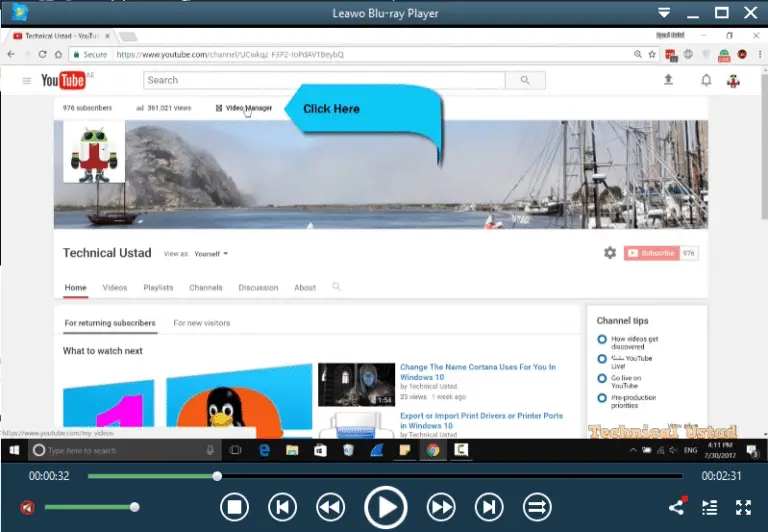Viewport: 768px width, 532px height.
Task: Expand the View as Yourself dropdown
Action: tap(211, 254)
